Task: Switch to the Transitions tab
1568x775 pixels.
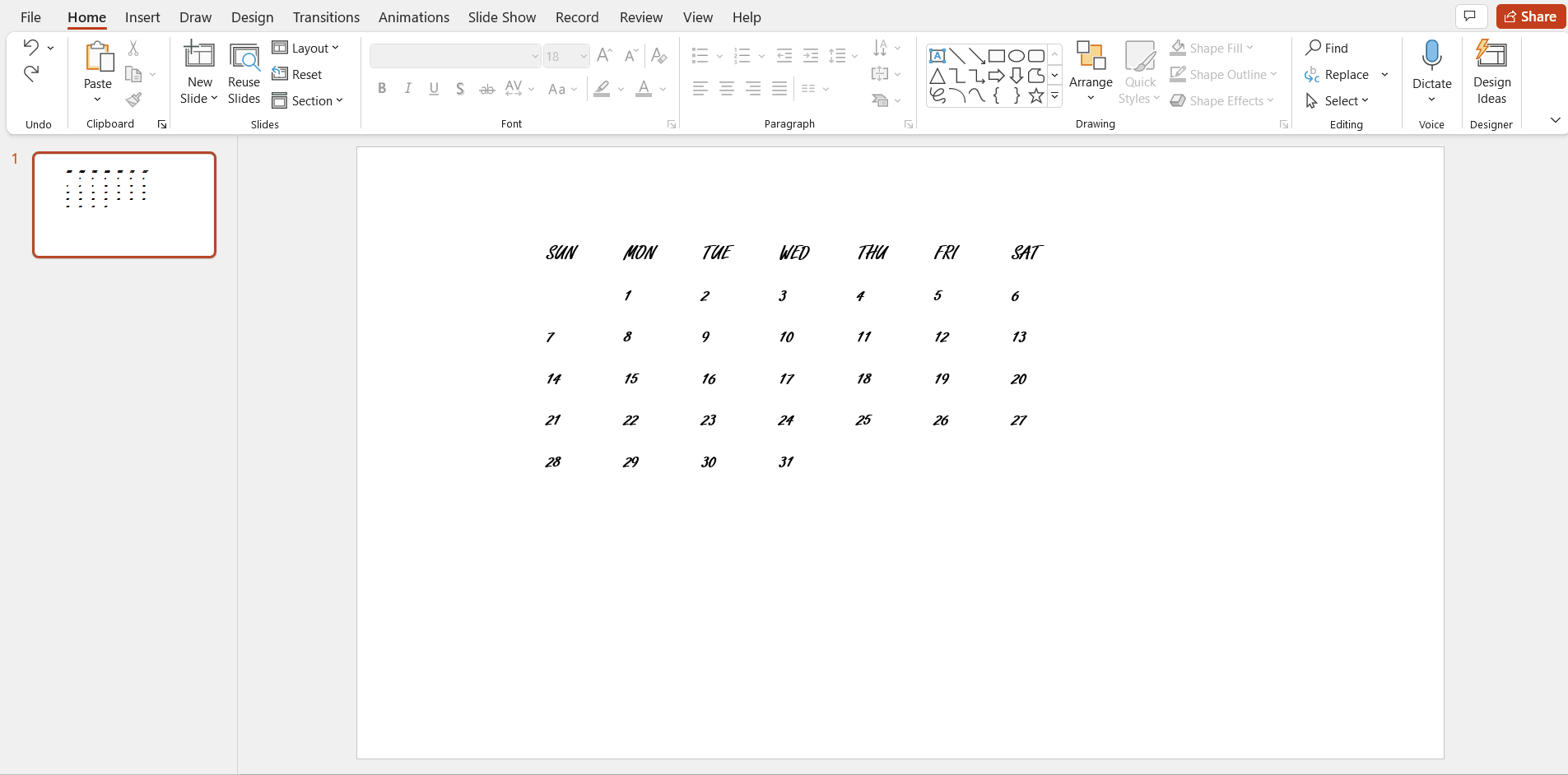Action: coord(326,17)
